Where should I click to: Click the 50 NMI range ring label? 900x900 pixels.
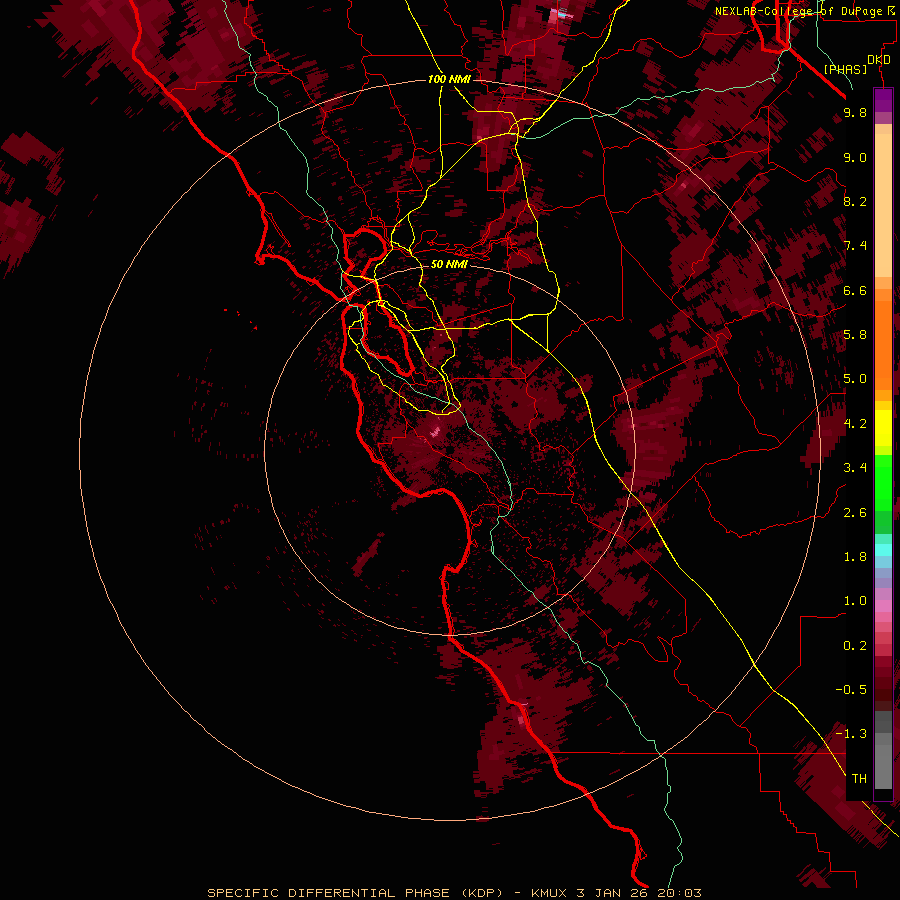coord(449,264)
